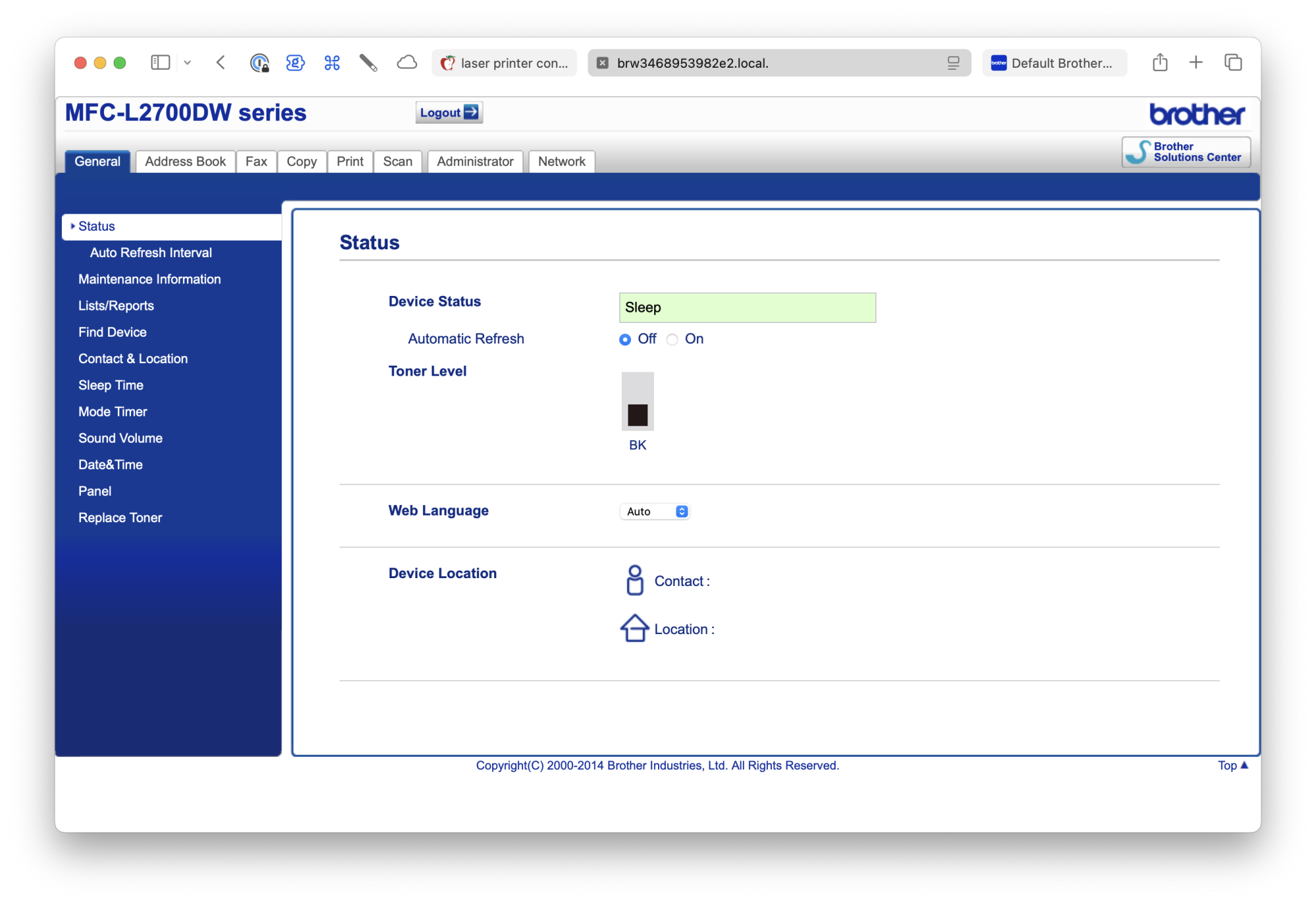Click the privacy shield lock icon
This screenshot has width=1316, height=905.
click(259, 62)
